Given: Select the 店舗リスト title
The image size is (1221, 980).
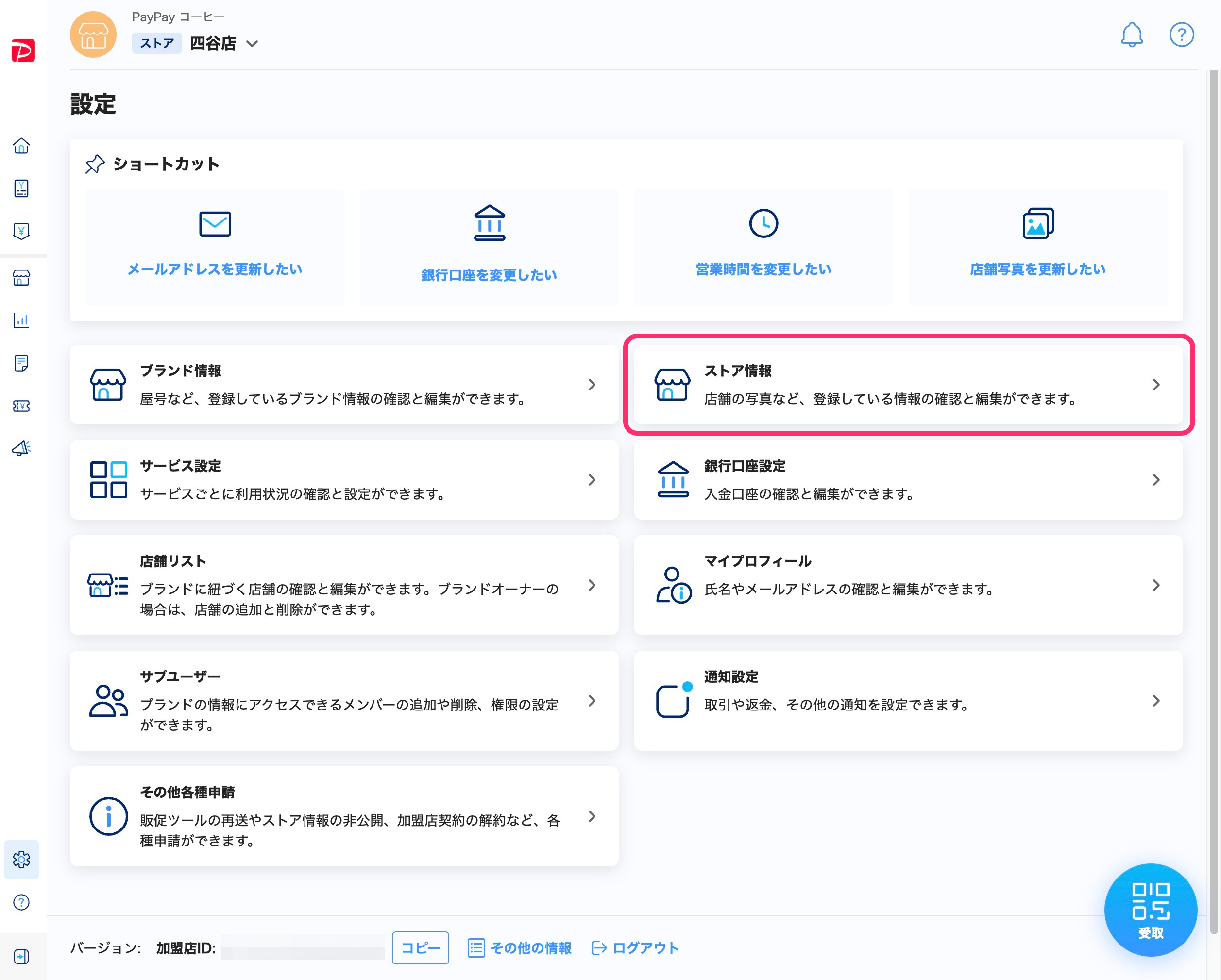Looking at the screenshot, I should coord(173,561).
